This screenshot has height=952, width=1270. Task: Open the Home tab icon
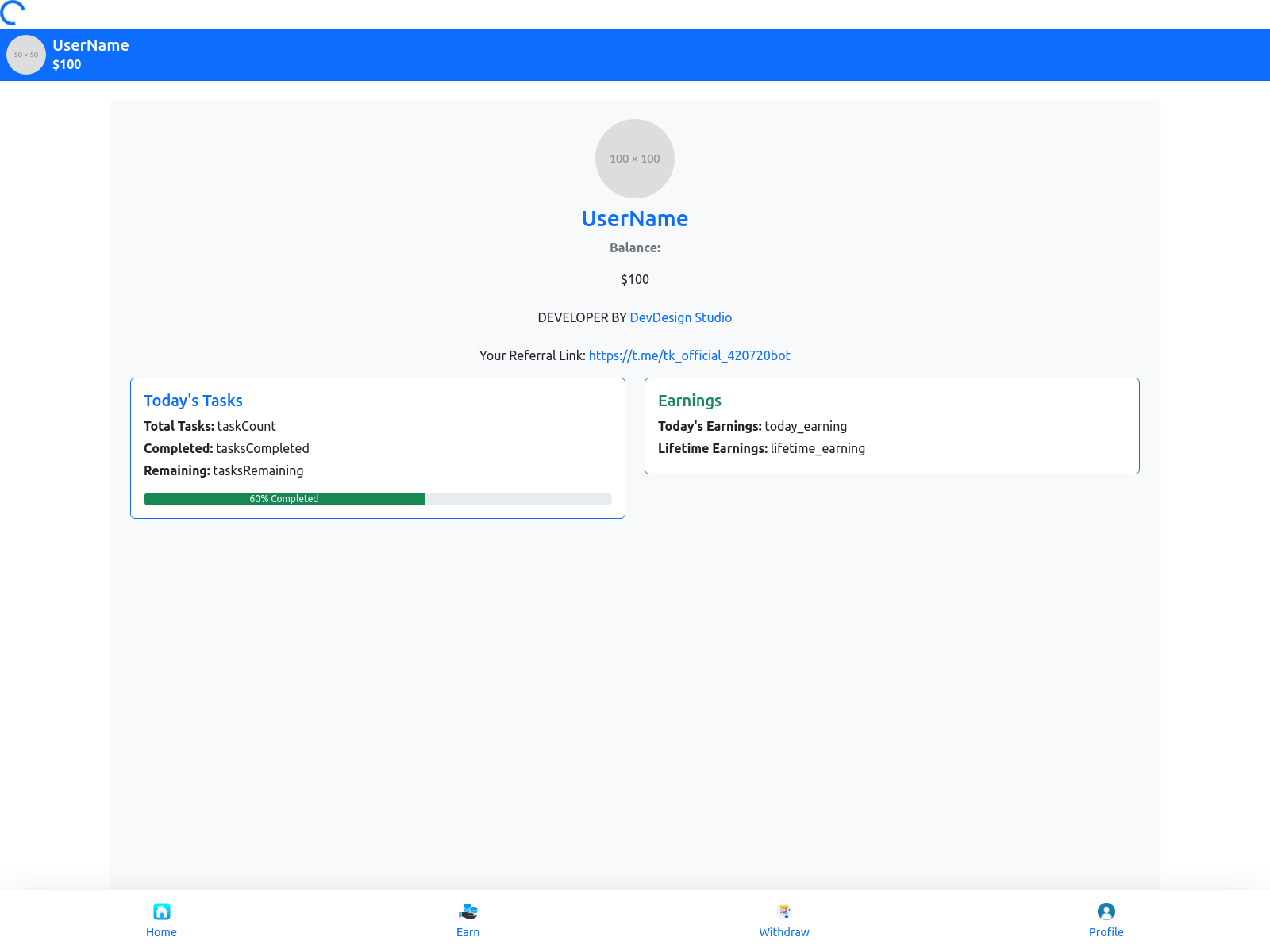click(162, 912)
